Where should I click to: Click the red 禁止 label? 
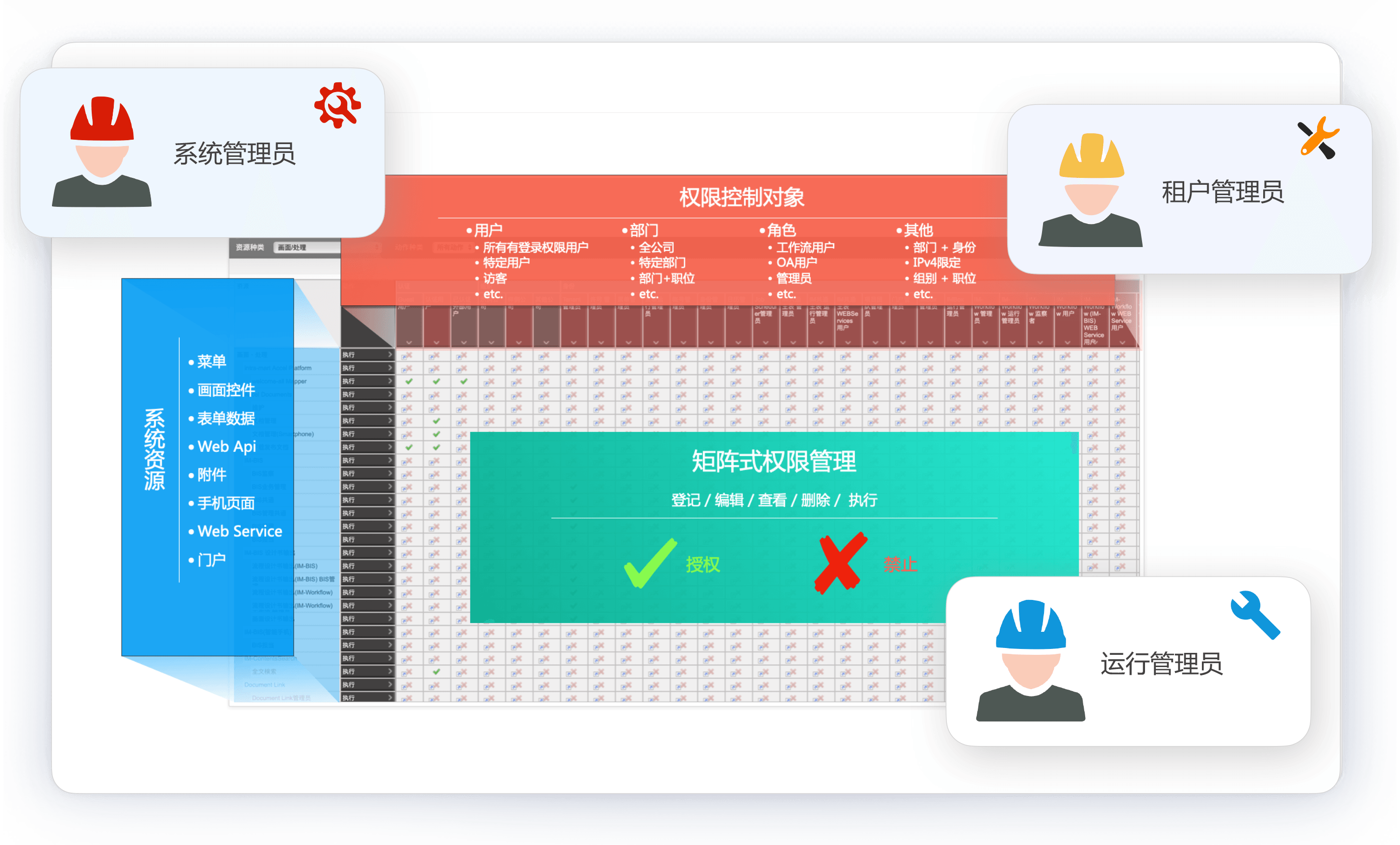coord(901,564)
